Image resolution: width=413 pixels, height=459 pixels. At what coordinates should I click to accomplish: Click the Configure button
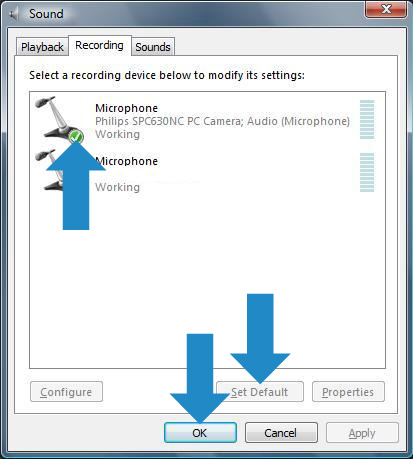(66, 392)
